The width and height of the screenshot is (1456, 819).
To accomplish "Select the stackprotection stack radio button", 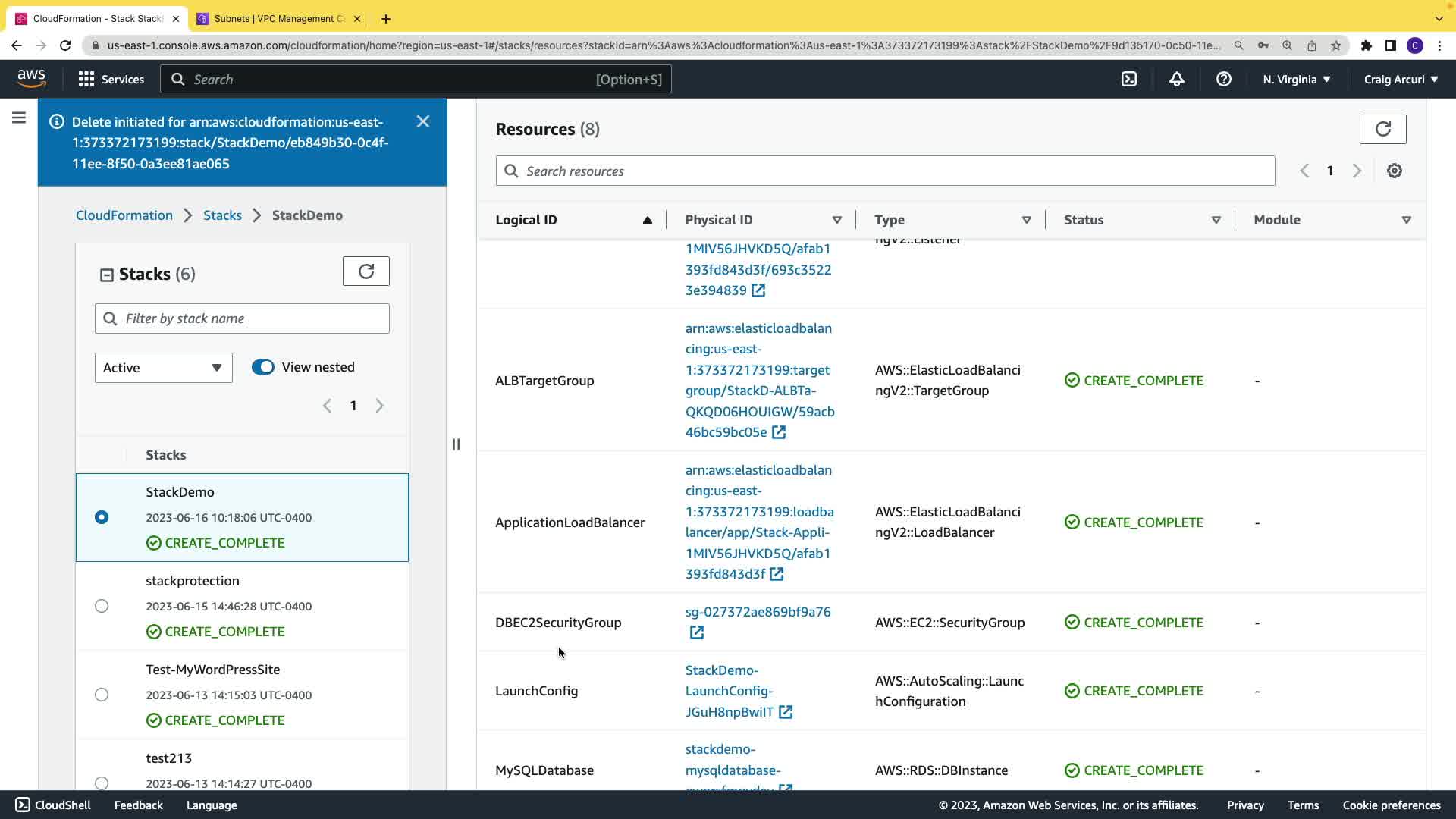I will pyautogui.click(x=102, y=606).
